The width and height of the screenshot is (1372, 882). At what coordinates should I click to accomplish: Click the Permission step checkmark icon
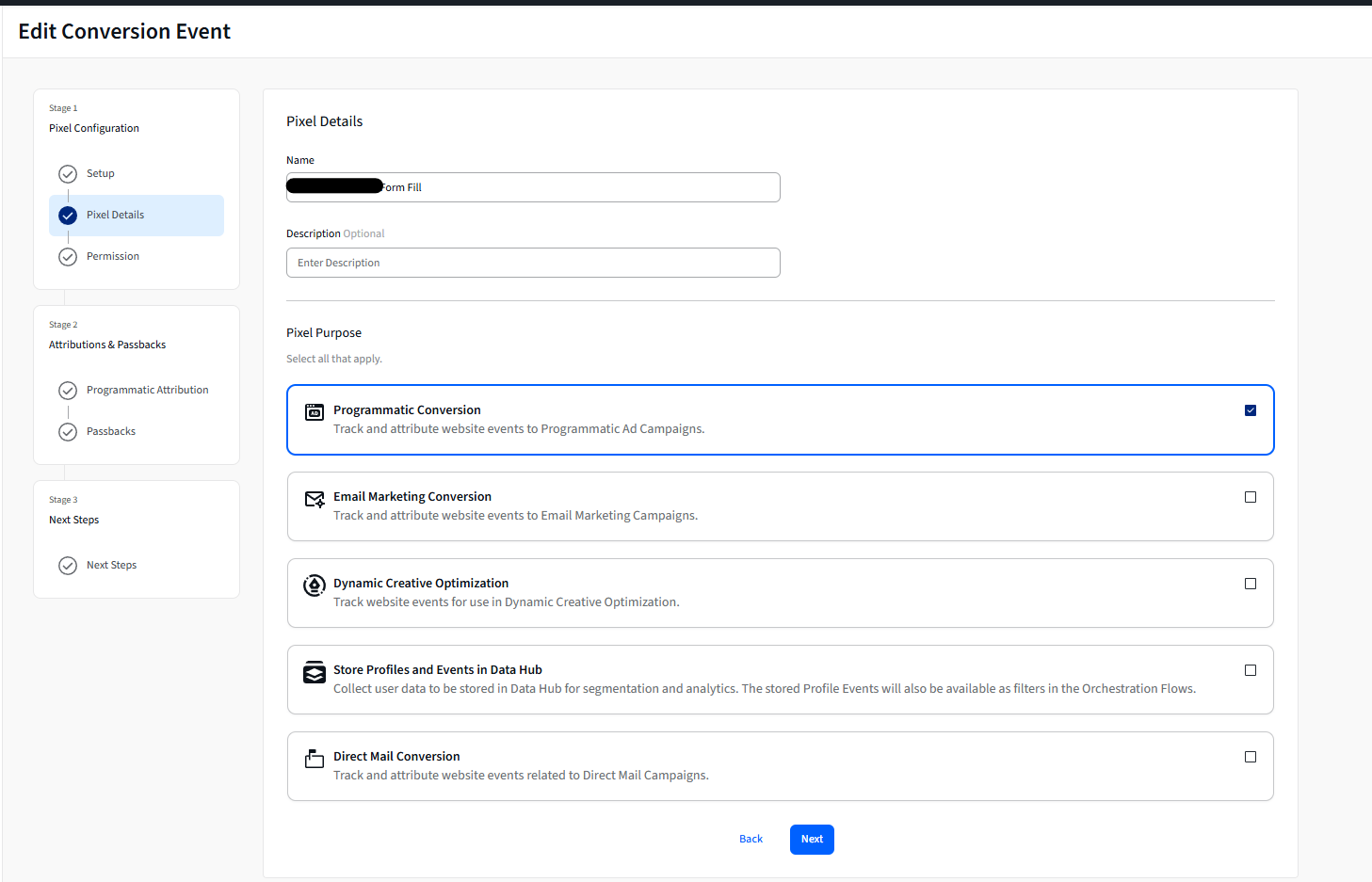68,257
